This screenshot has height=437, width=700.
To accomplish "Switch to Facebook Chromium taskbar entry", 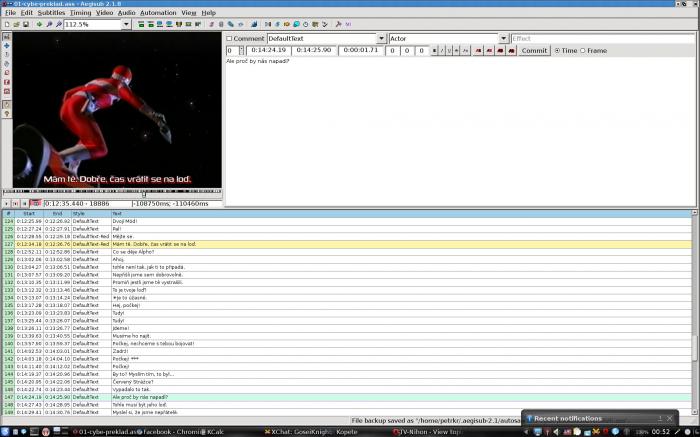I will (x=169, y=432).
